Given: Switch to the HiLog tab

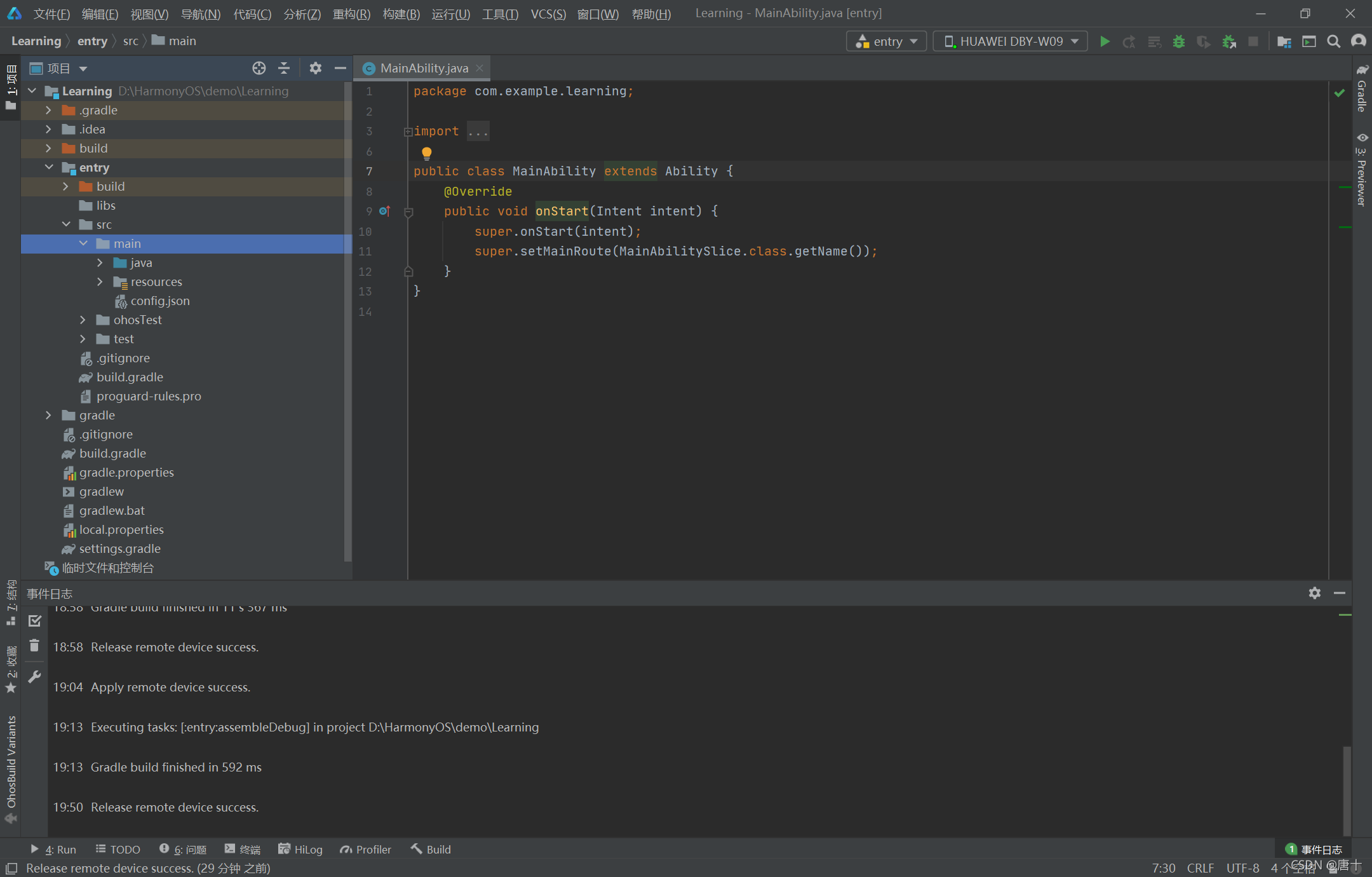Looking at the screenshot, I should (x=300, y=849).
